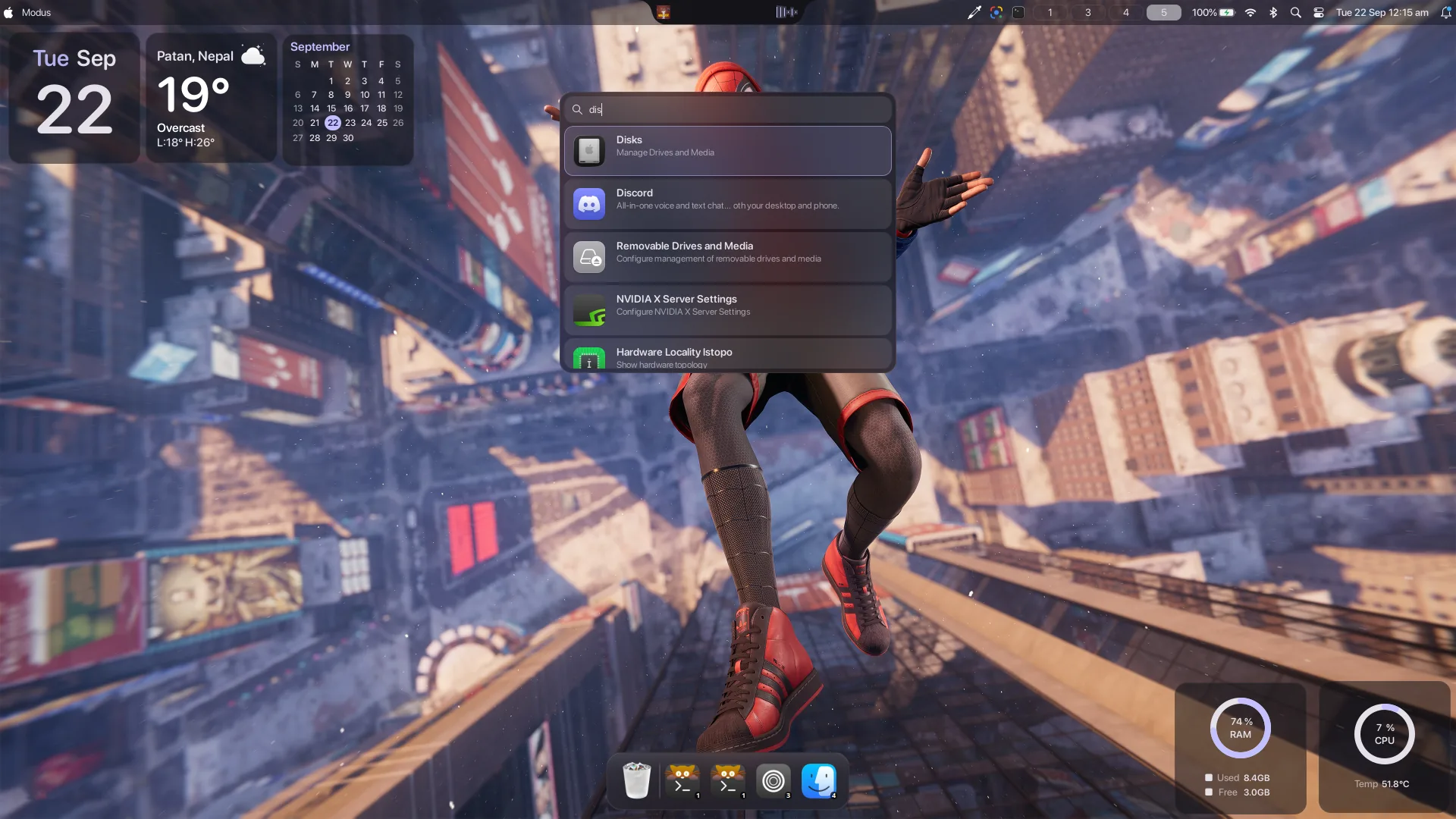The image size is (1456, 819).
Task: Click the Google Lens icon in the top bar
Action: pos(996,12)
